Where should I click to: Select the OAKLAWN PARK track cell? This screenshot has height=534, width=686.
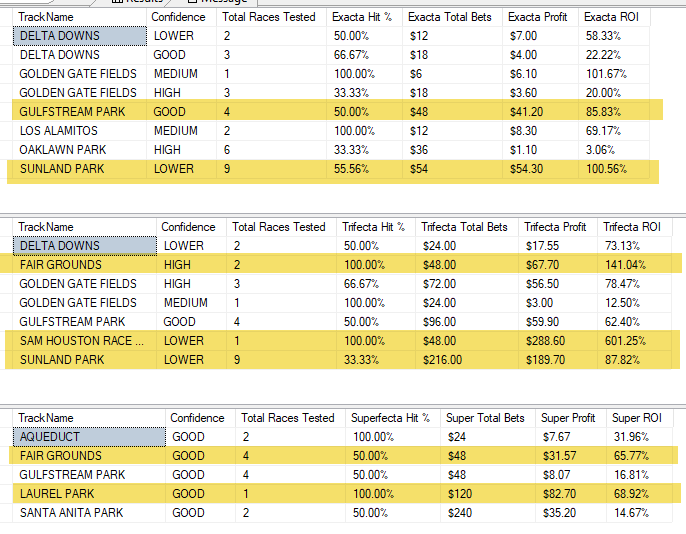pos(62,150)
